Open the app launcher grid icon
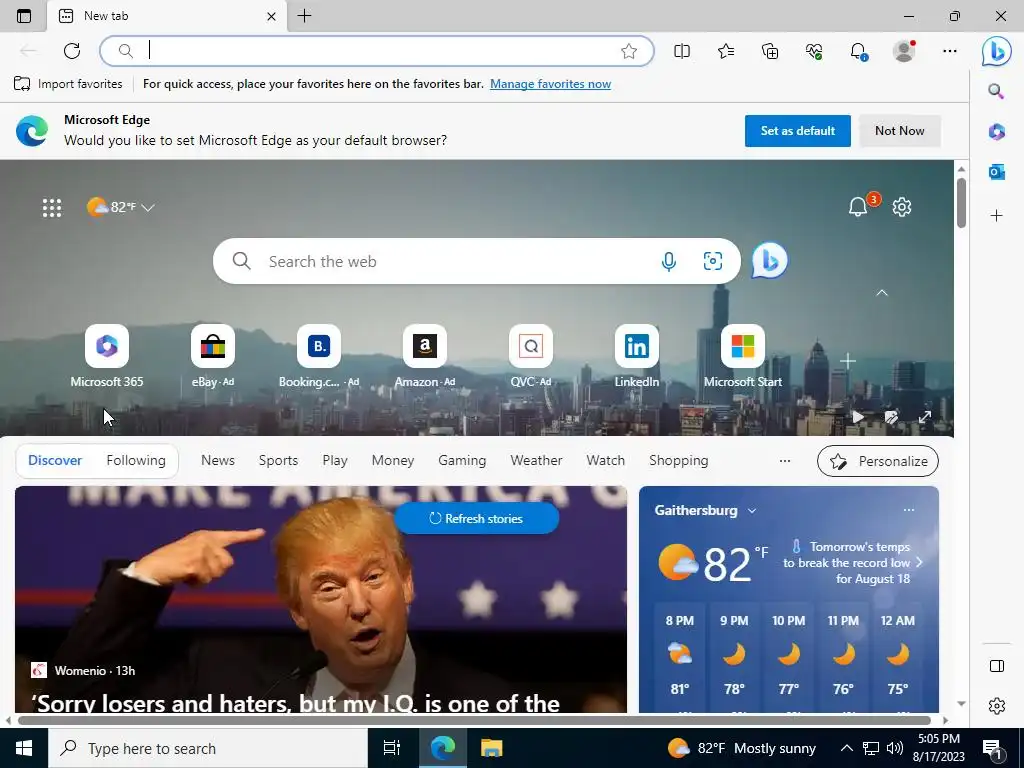 [52, 208]
